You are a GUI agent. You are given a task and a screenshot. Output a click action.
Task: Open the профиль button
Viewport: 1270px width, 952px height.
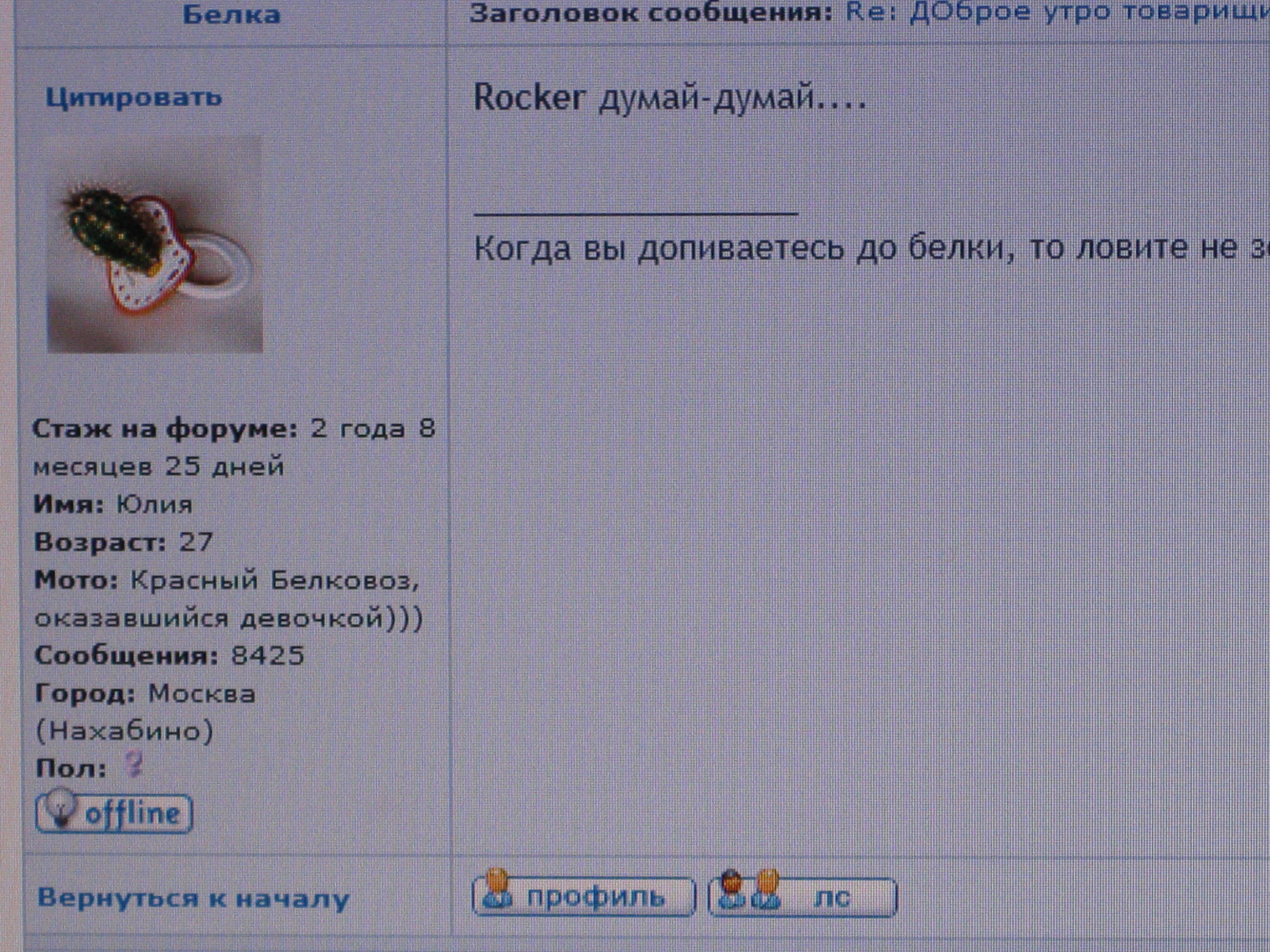[583, 896]
